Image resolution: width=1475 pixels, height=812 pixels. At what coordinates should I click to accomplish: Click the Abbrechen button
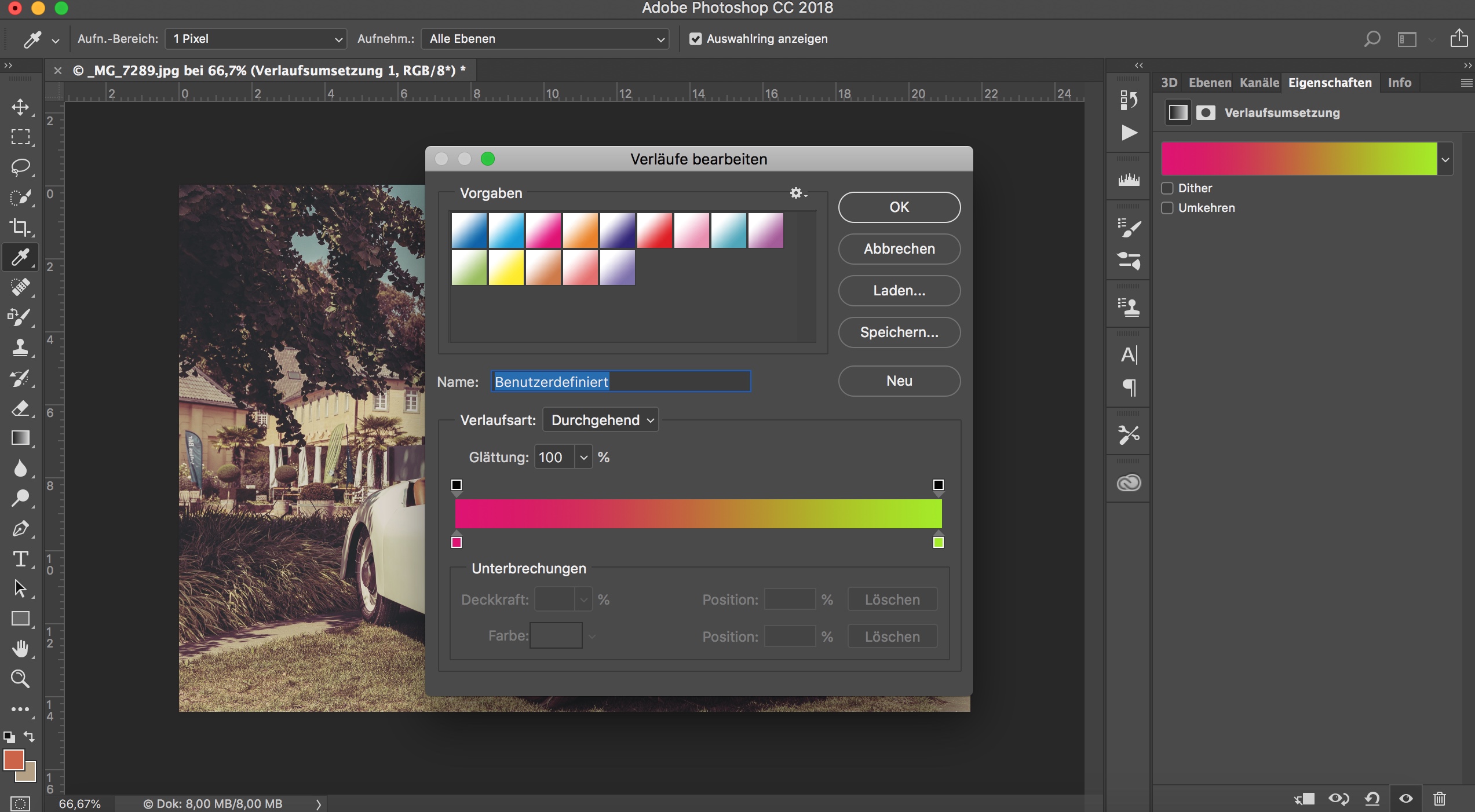click(x=899, y=249)
